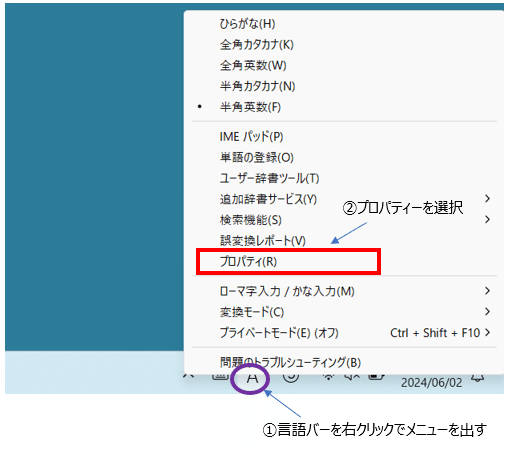Toggle プライベートモード(E) (オフ)
The image size is (514, 449).
(279, 333)
